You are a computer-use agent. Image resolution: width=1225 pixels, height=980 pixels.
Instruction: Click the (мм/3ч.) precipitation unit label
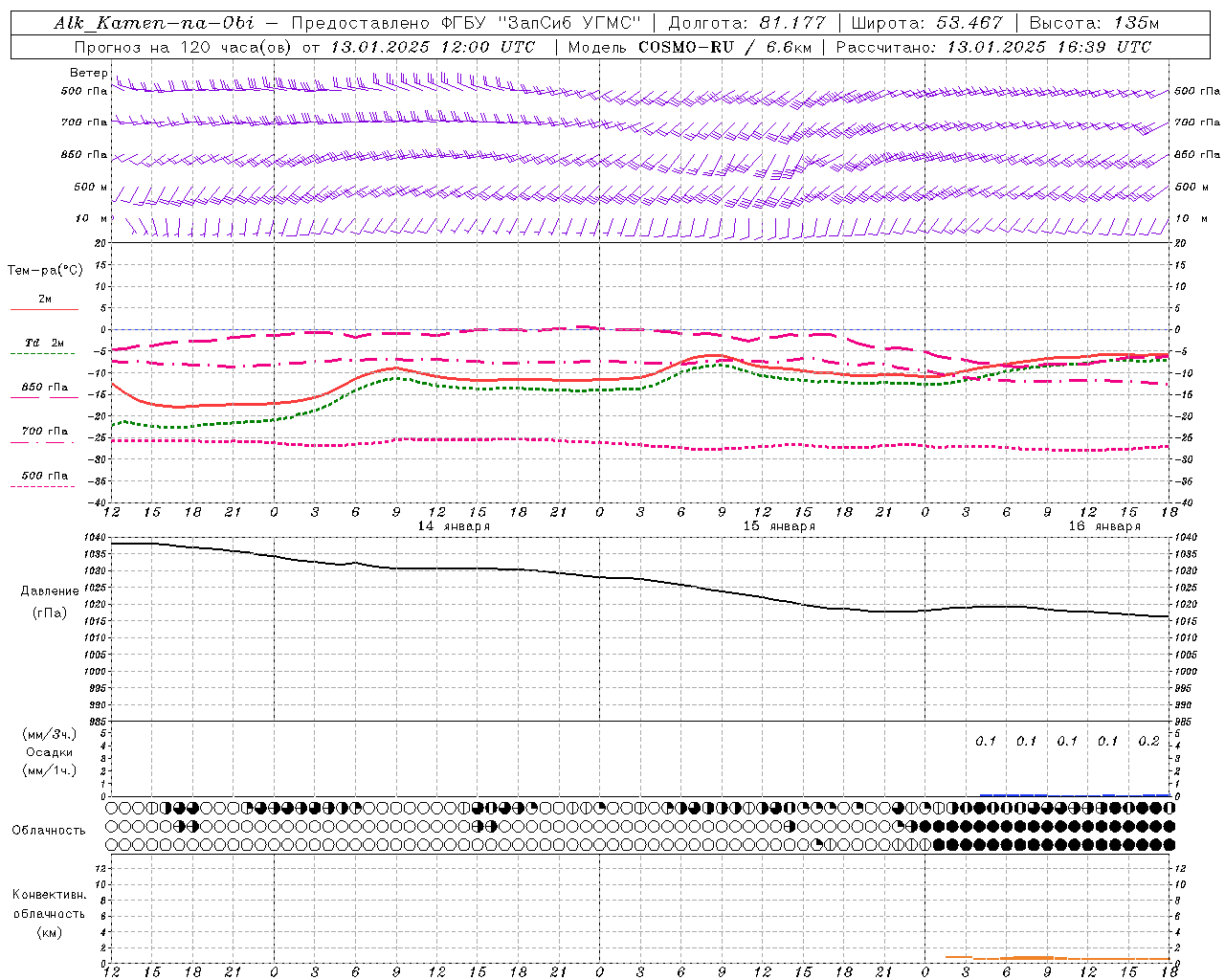pyautogui.click(x=50, y=734)
